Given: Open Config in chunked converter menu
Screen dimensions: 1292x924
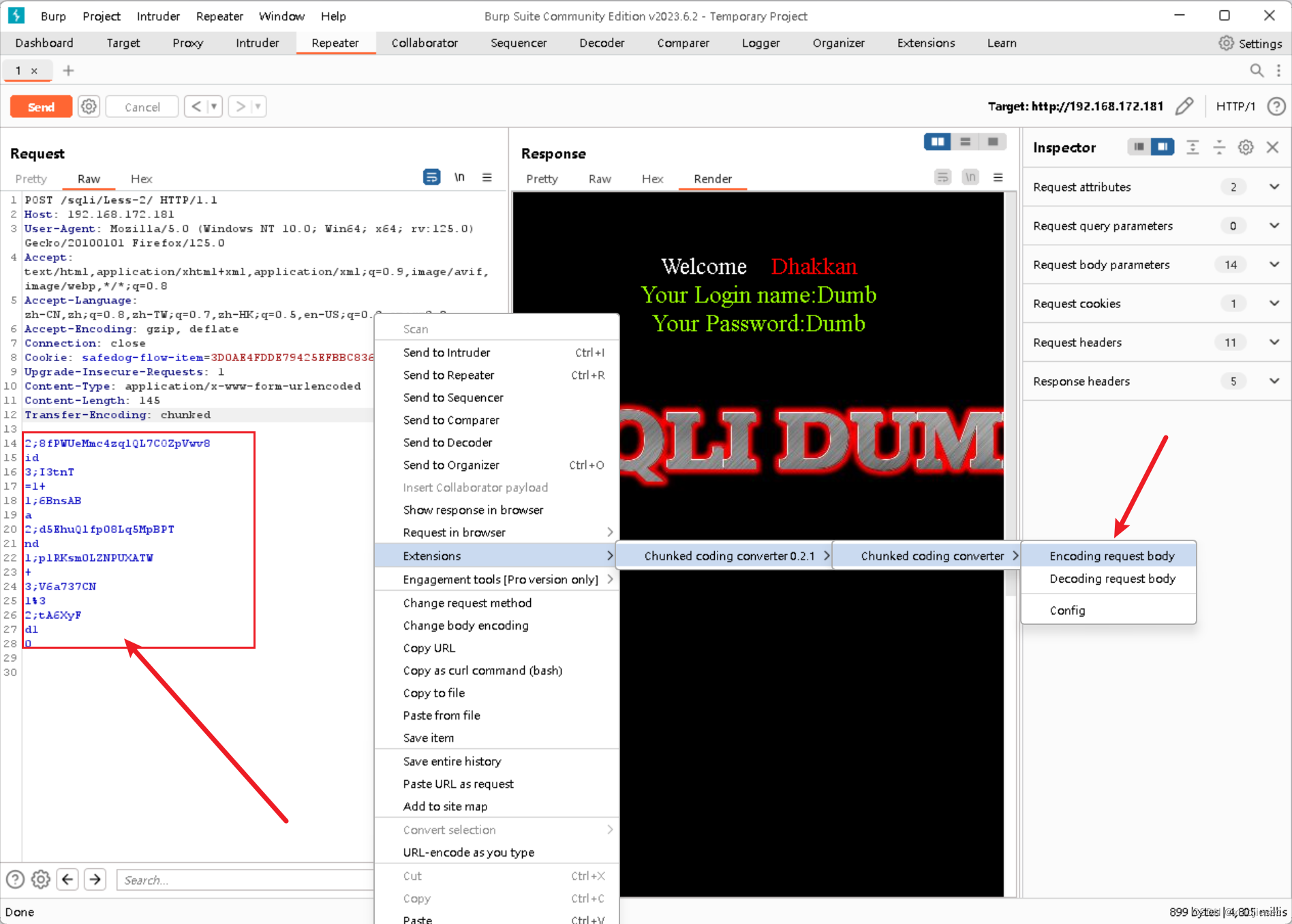Looking at the screenshot, I should (x=1109, y=611).
